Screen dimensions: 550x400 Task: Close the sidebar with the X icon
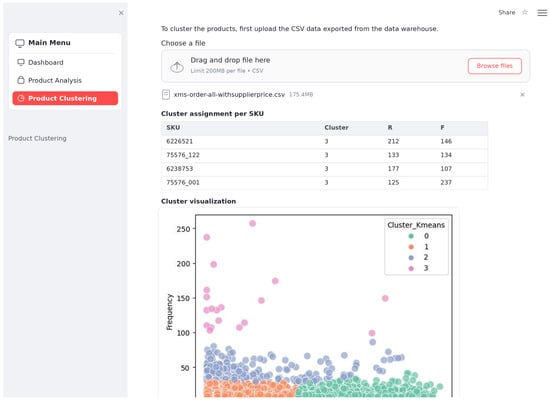click(121, 13)
